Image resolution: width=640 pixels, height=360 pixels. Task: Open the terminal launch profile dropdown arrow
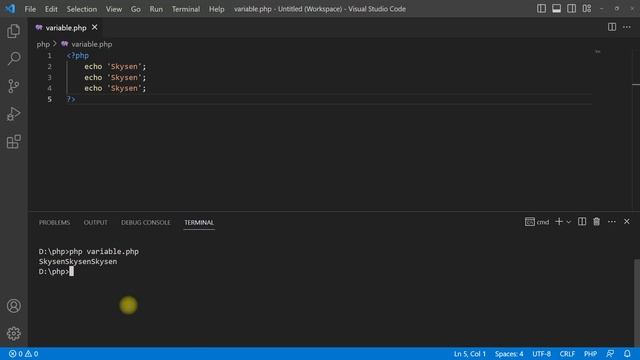[x=568, y=222]
